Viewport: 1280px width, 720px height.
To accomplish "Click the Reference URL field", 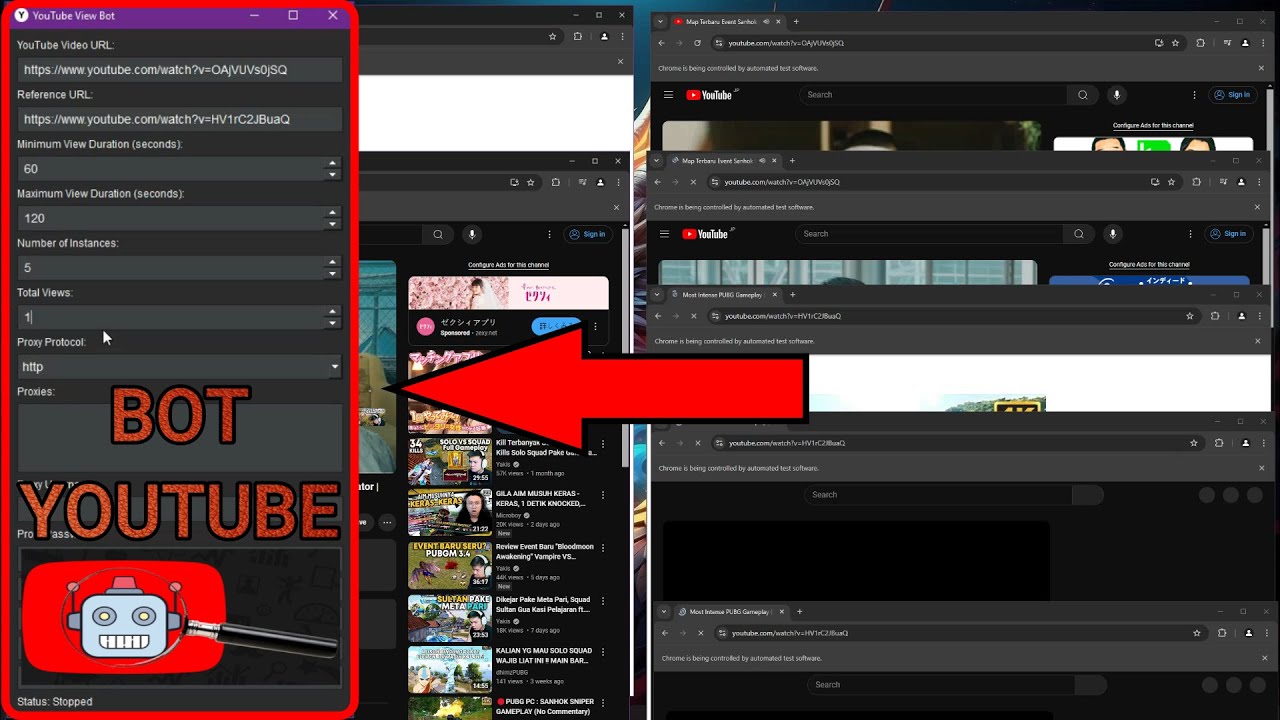I will [180, 119].
